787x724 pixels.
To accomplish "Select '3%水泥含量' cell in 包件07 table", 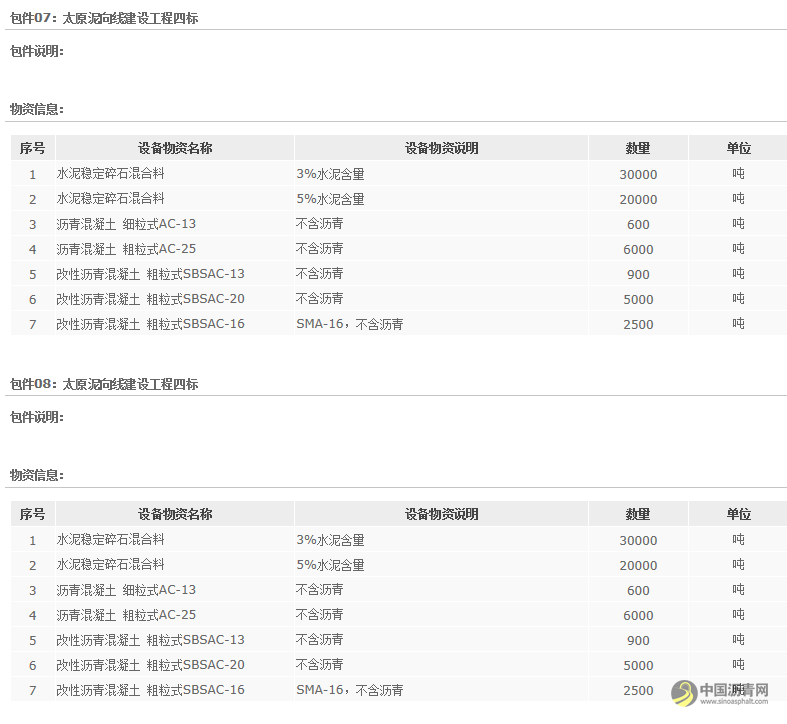I will coord(330,174).
